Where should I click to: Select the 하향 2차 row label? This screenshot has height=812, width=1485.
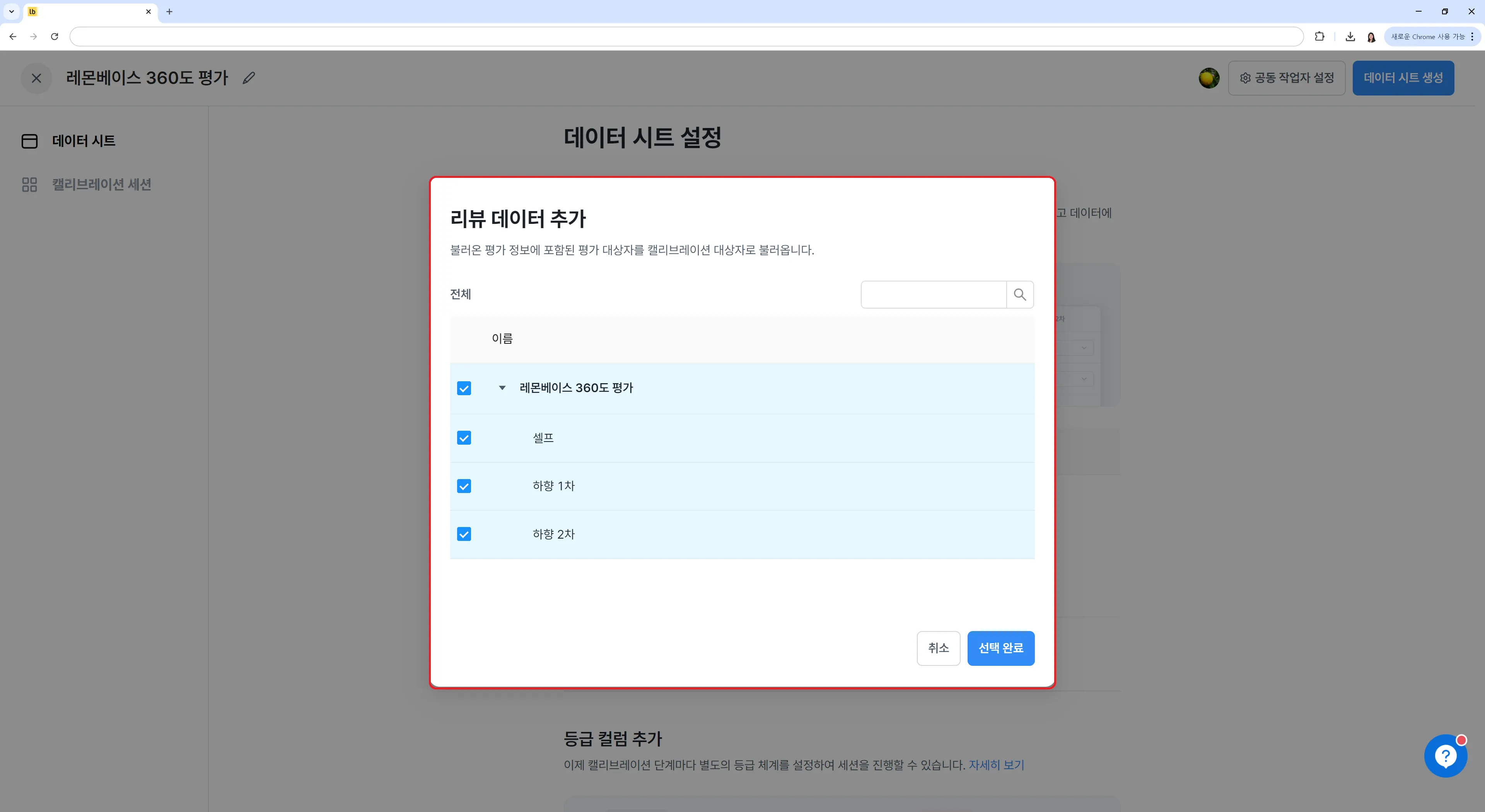(553, 534)
